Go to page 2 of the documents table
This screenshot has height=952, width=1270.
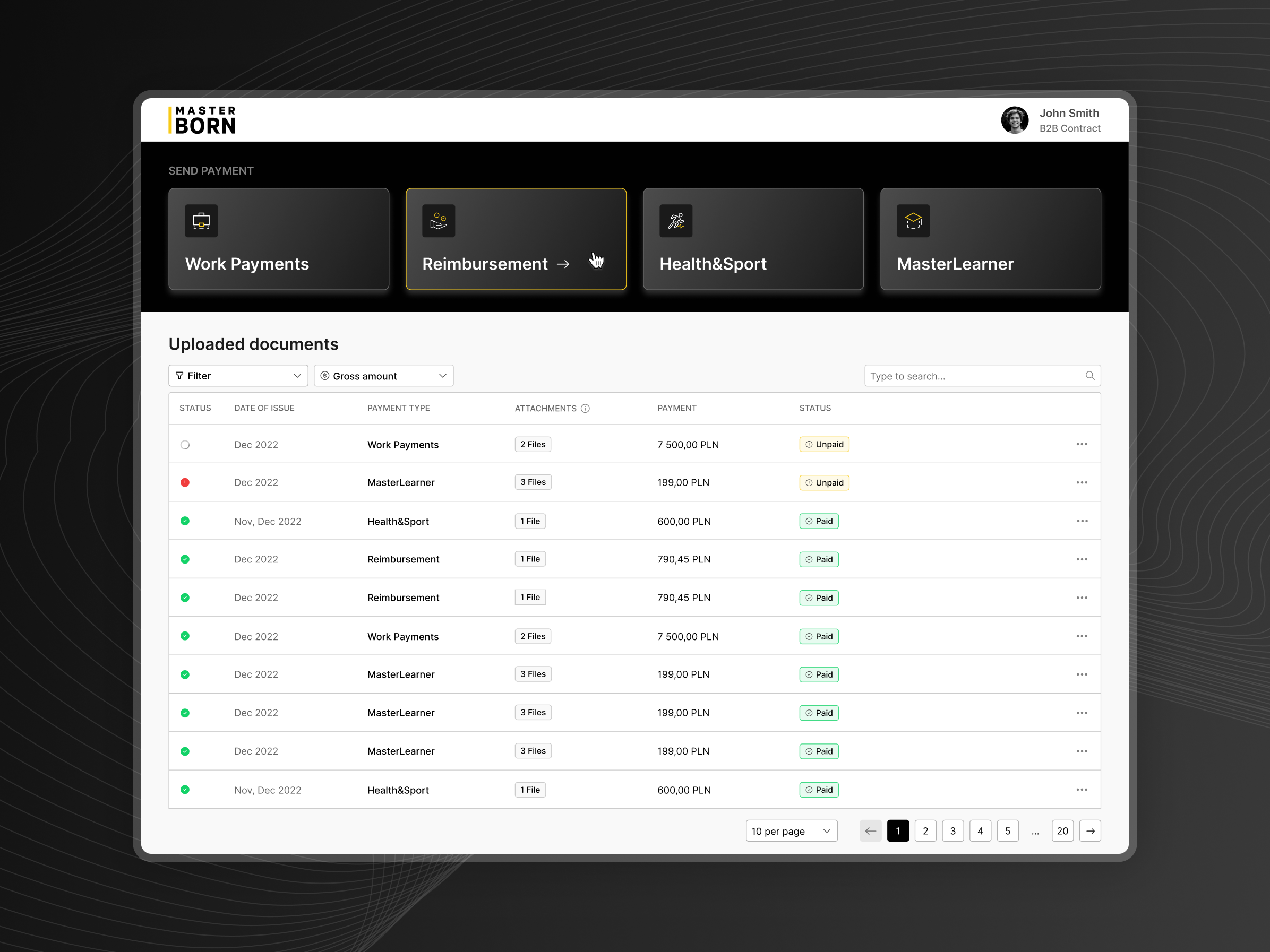[925, 830]
